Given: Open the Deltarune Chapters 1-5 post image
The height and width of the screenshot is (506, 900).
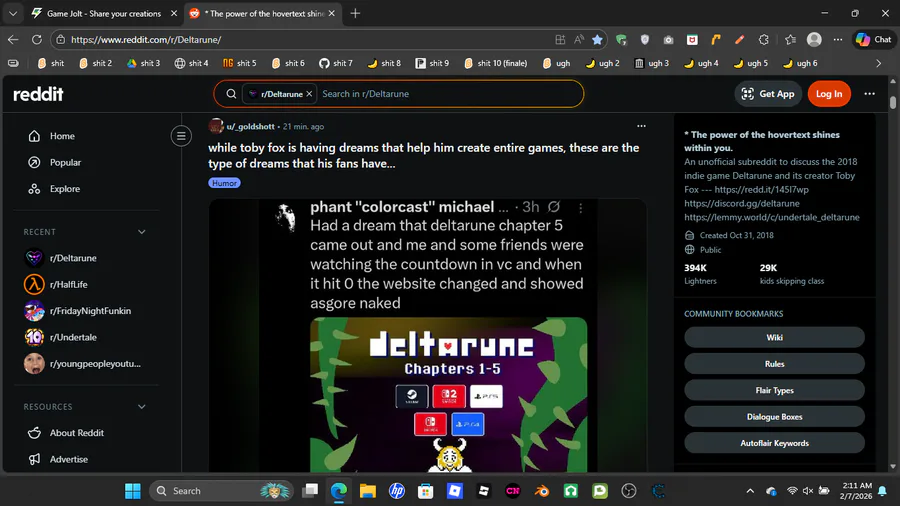Looking at the screenshot, I should 448,395.
